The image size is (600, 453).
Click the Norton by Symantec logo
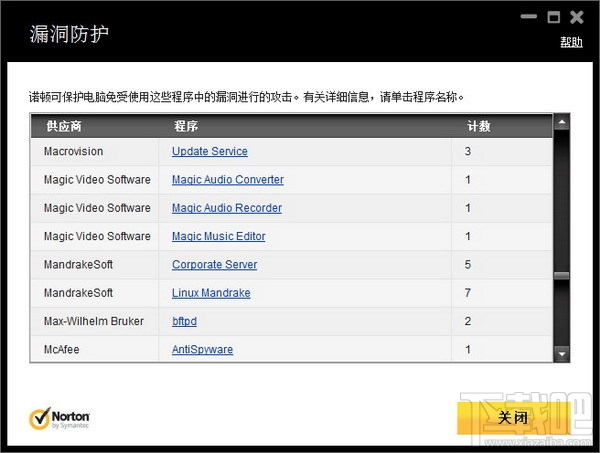pyautogui.click(x=59, y=419)
